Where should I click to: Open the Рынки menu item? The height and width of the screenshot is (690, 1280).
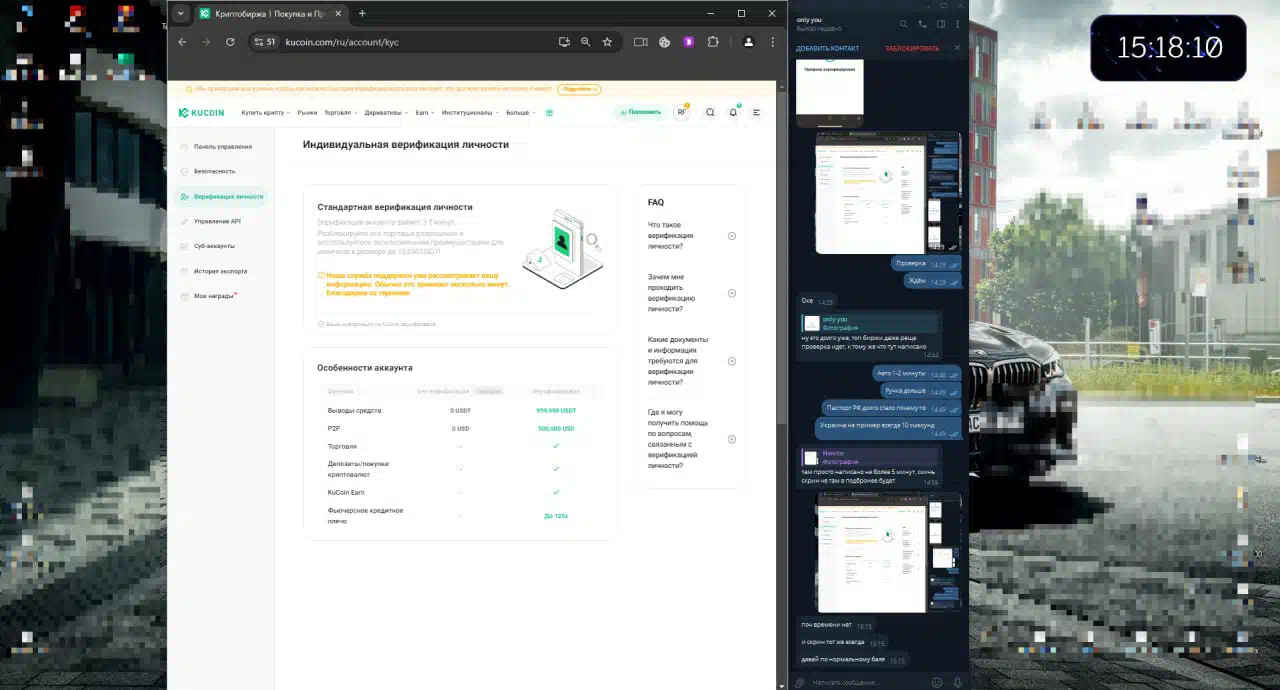[307, 113]
